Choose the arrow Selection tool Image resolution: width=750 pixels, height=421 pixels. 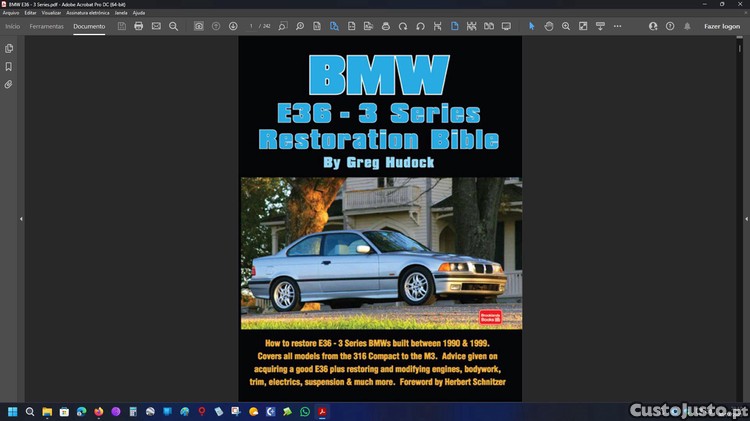pos(532,26)
